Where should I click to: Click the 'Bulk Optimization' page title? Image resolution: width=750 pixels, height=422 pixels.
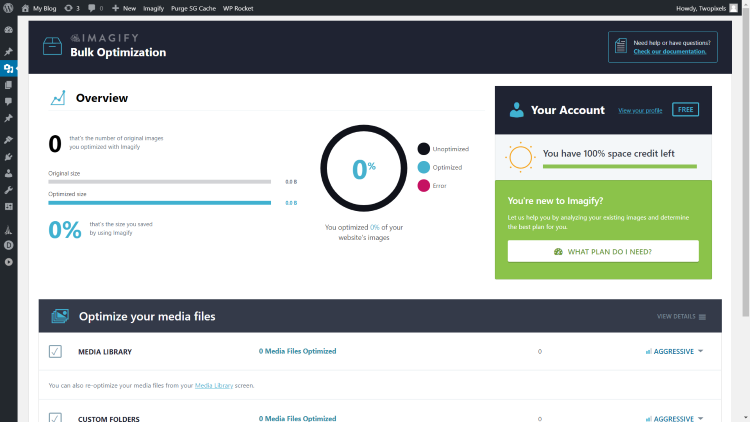(x=118, y=52)
